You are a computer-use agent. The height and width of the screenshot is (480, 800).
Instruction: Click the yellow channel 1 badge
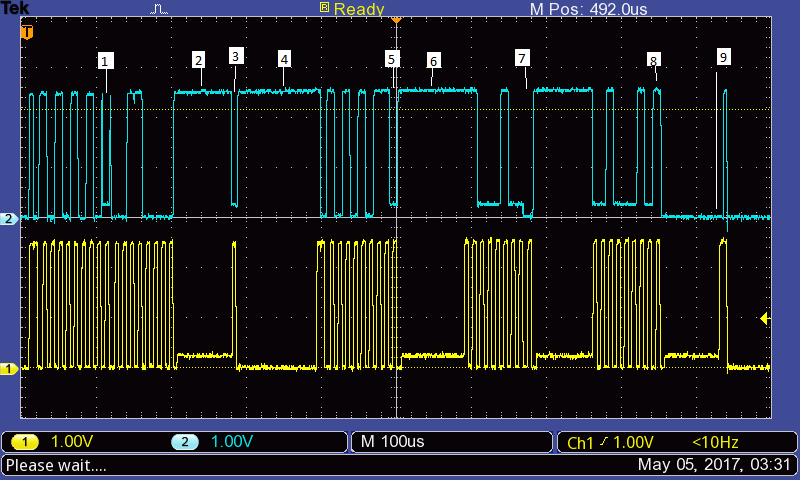tap(24, 442)
